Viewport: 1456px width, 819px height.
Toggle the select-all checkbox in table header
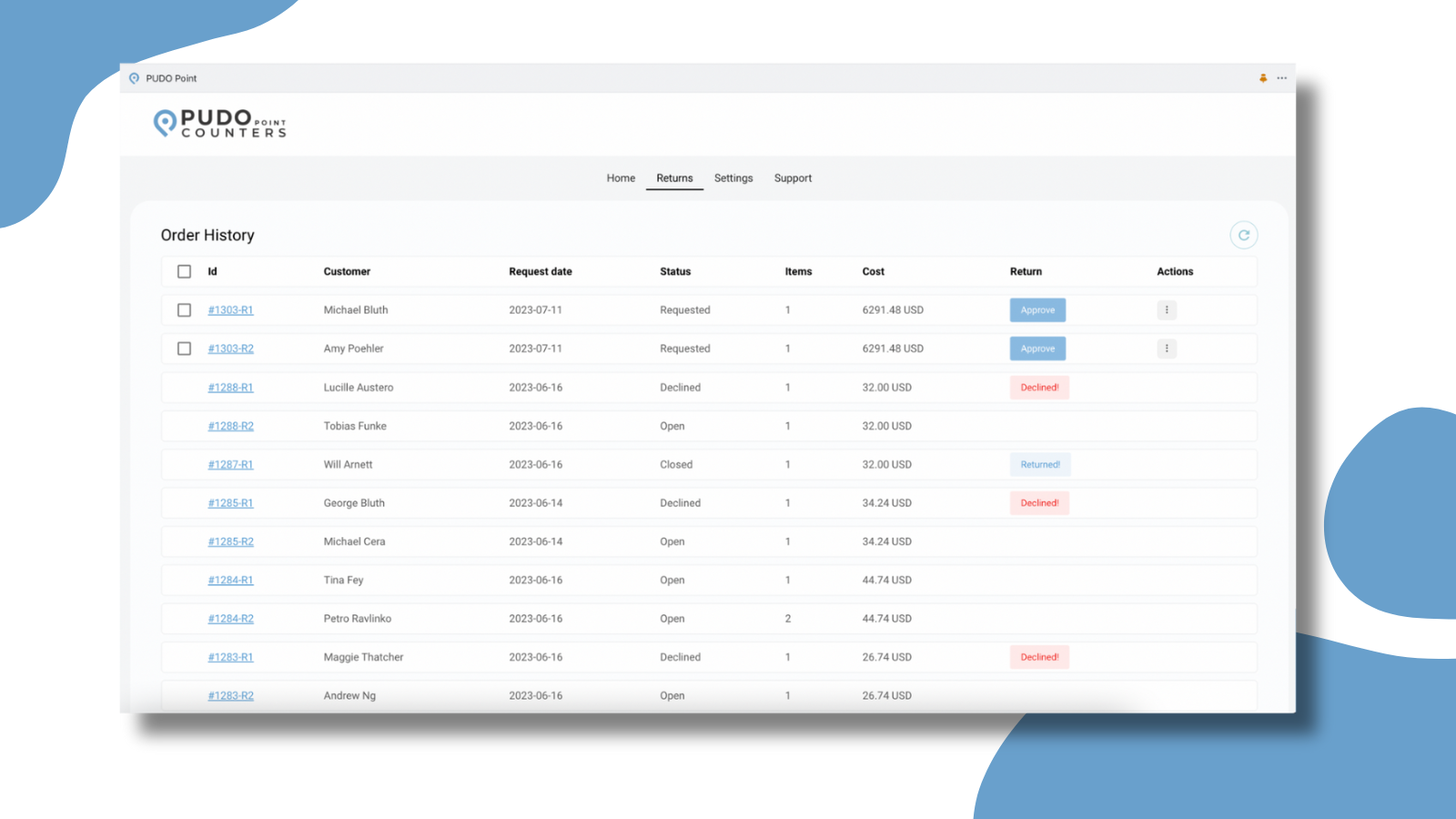point(184,271)
